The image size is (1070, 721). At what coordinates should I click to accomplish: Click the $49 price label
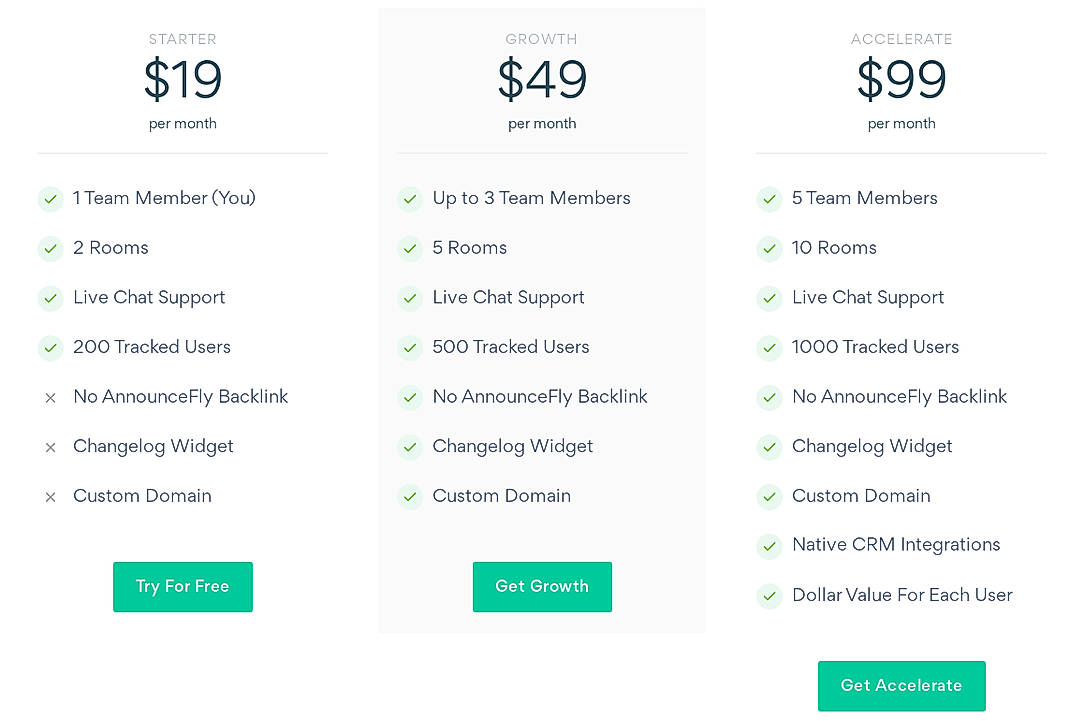(x=542, y=80)
